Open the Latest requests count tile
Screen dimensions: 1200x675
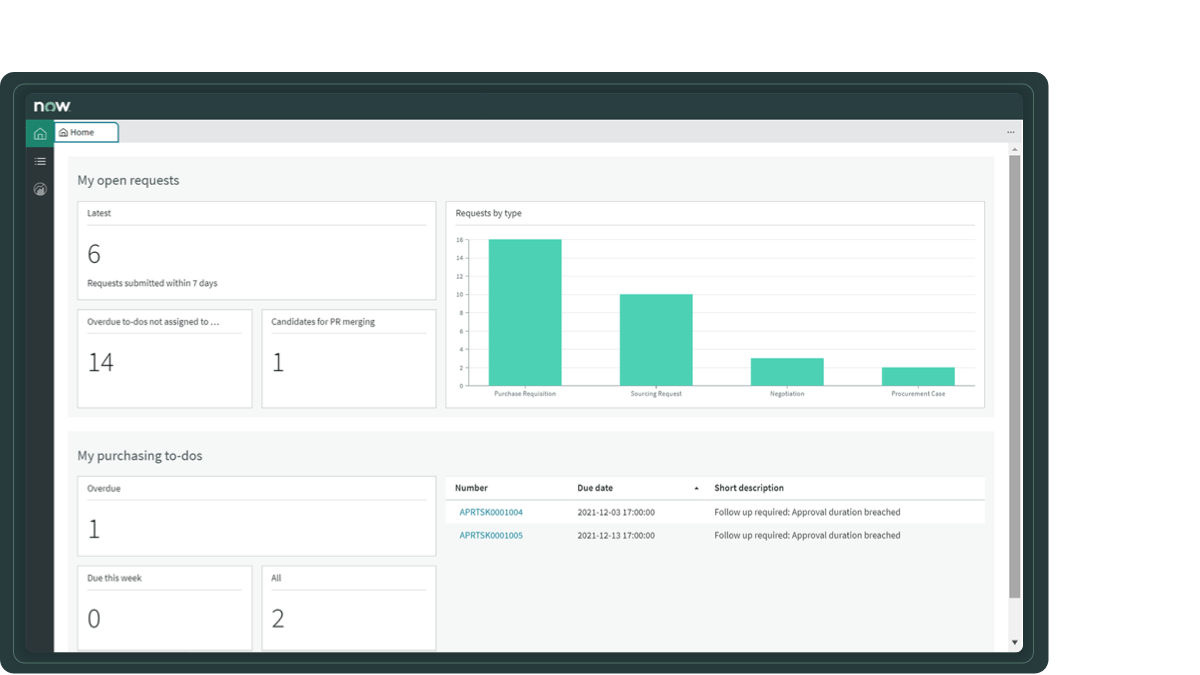pos(257,251)
